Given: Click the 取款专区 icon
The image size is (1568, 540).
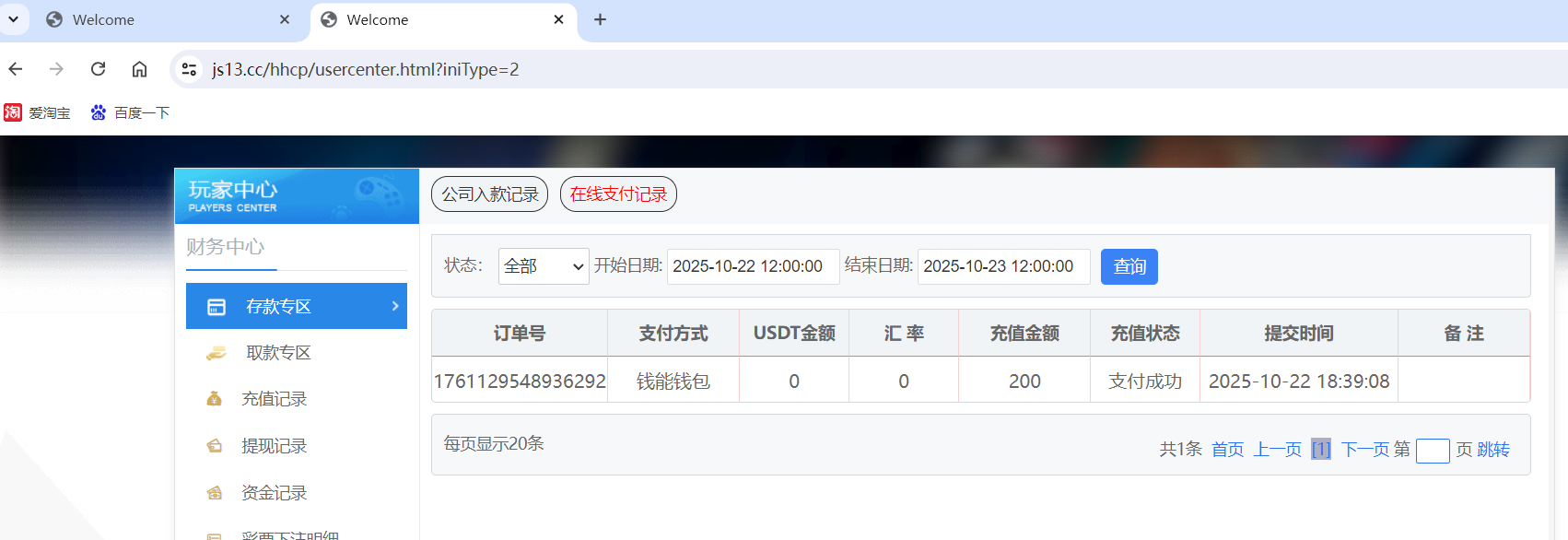Looking at the screenshot, I should (216, 353).
